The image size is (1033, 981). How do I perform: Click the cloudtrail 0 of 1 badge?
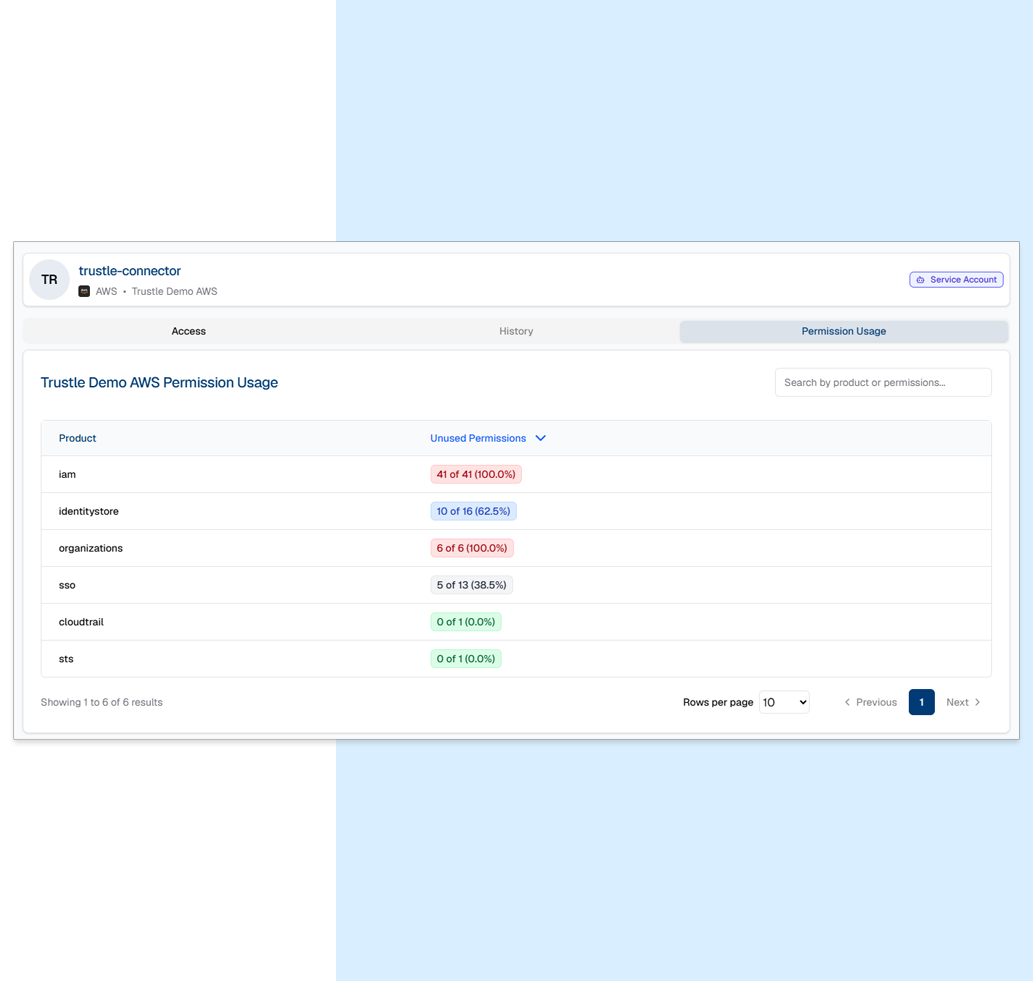pos(466,622)
